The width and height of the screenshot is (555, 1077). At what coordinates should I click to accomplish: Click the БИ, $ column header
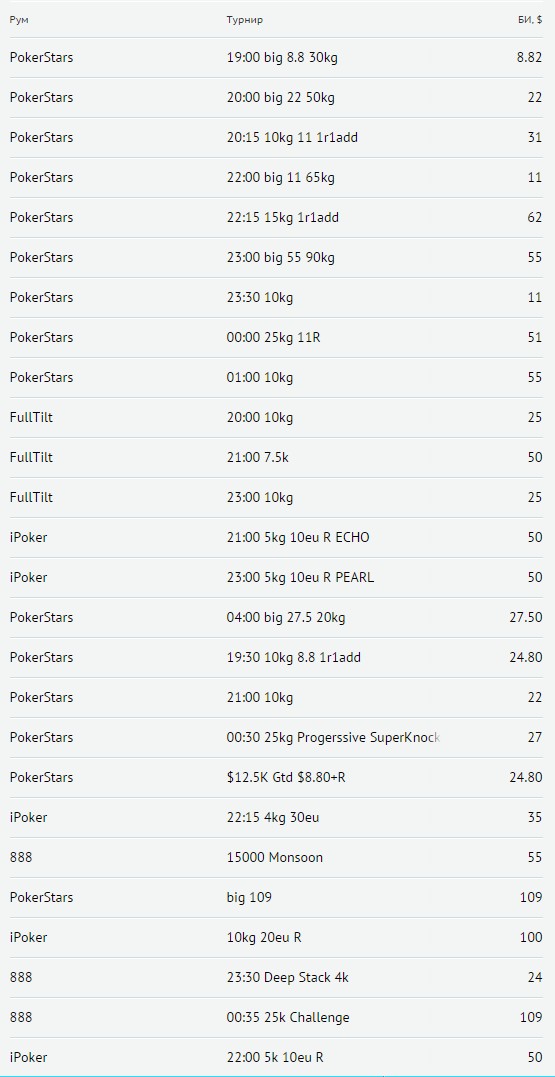click(530, 20)
